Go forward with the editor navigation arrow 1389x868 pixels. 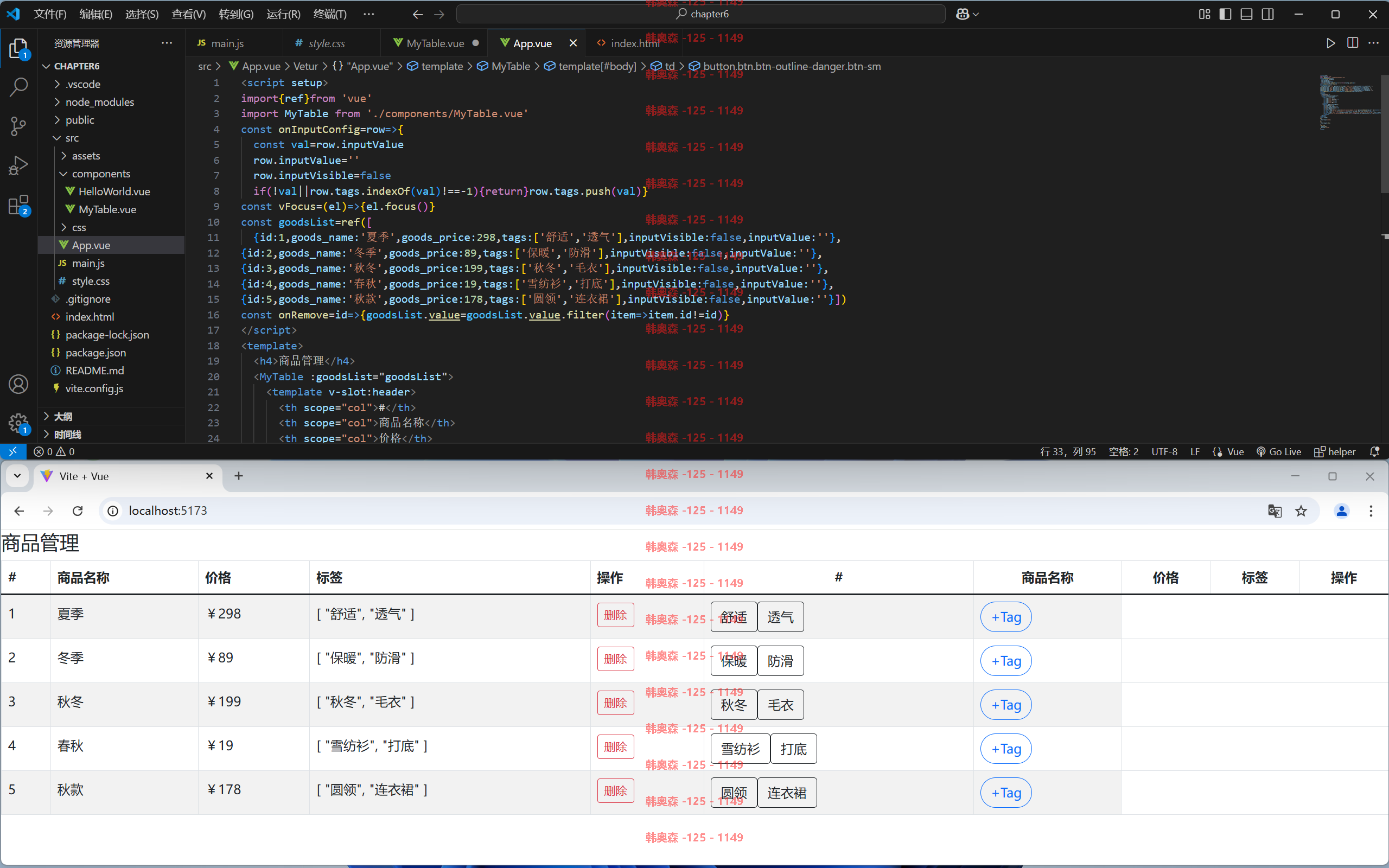pos(439,14)
